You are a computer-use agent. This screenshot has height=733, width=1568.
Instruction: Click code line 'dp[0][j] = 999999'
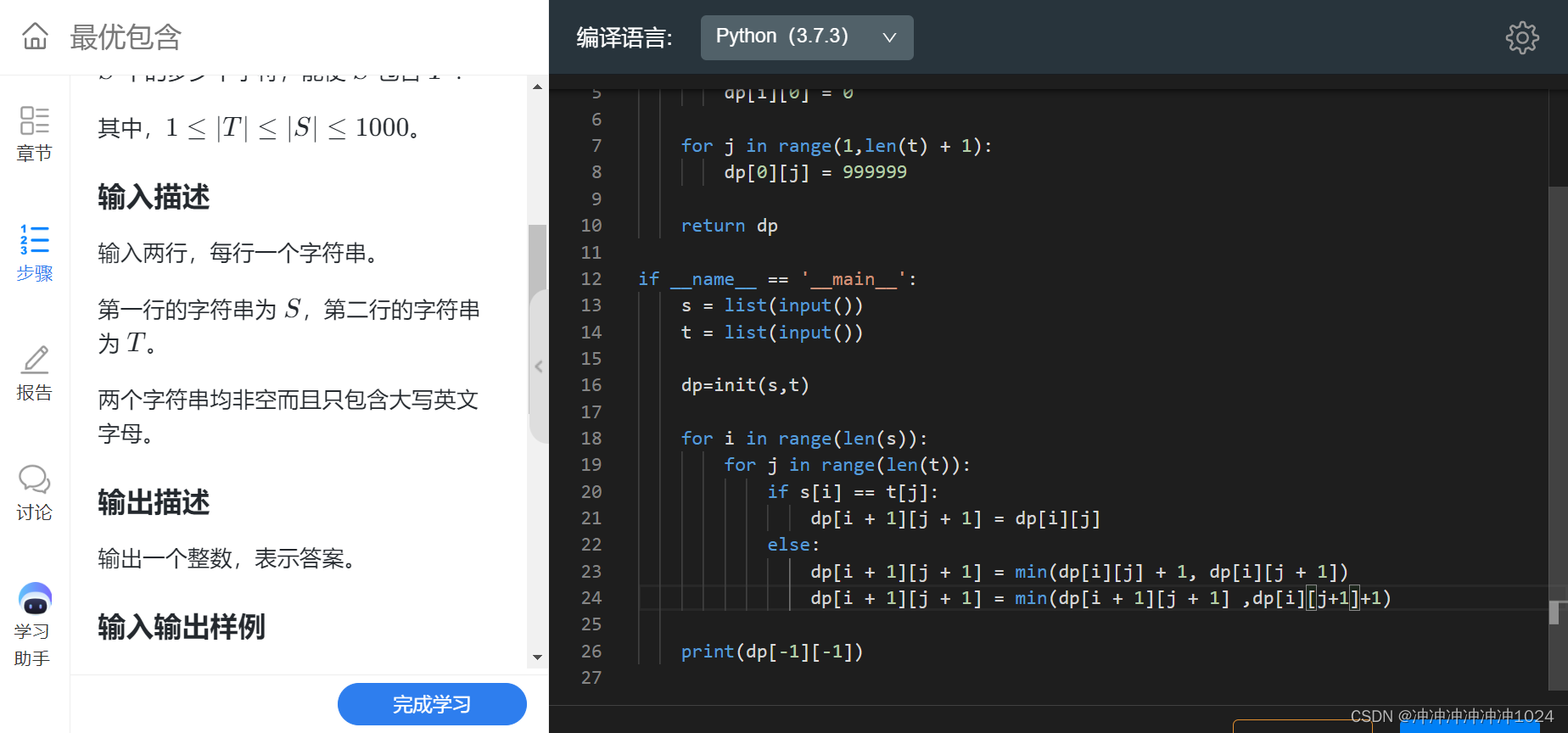point(815,172)
